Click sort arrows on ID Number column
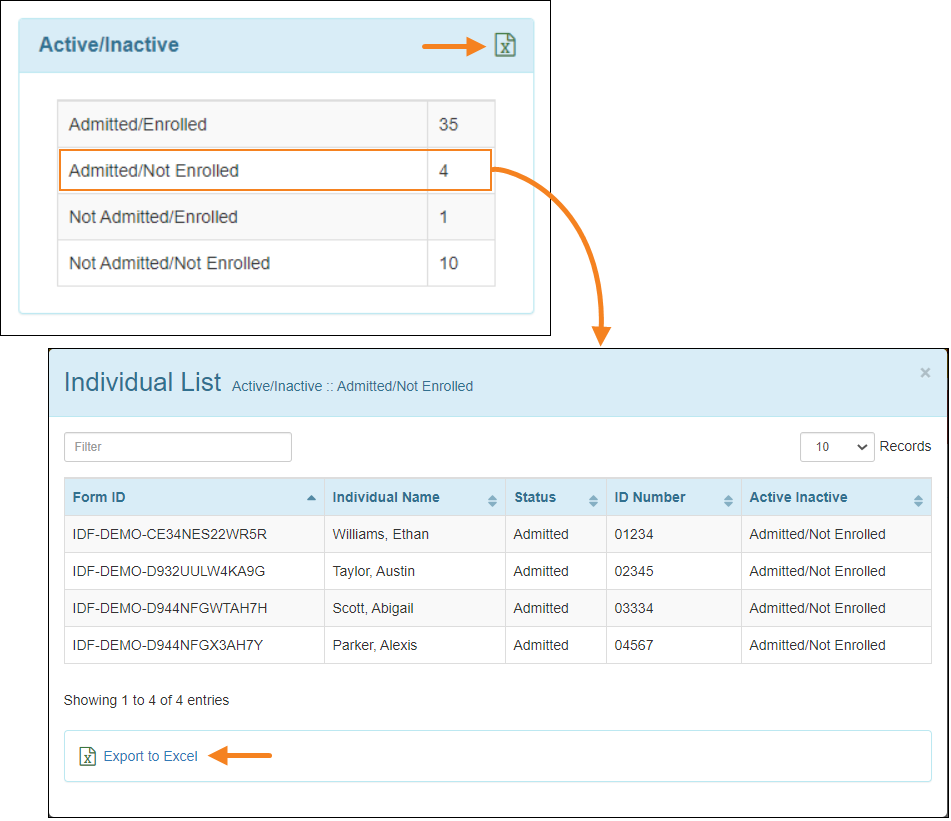 tap(728, 499)
